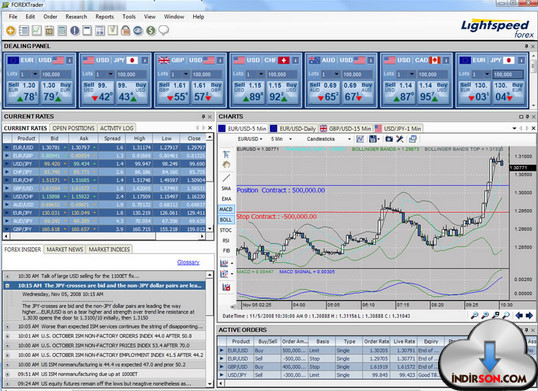The height and width of the screenshot is (391, 538).
Task: Toggle the MACD indicator button
Action: [226, 209]
